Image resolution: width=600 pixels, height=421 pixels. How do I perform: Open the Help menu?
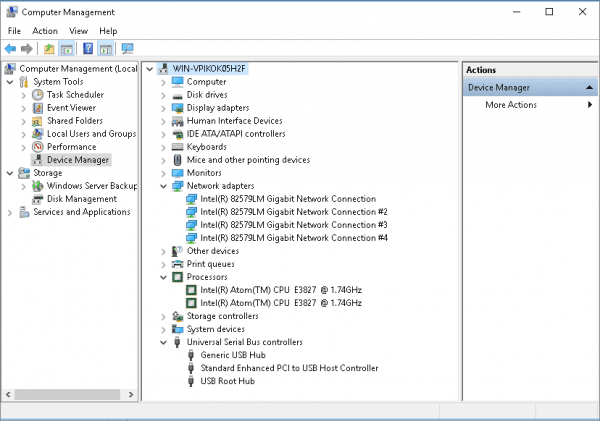click(108, 31)
